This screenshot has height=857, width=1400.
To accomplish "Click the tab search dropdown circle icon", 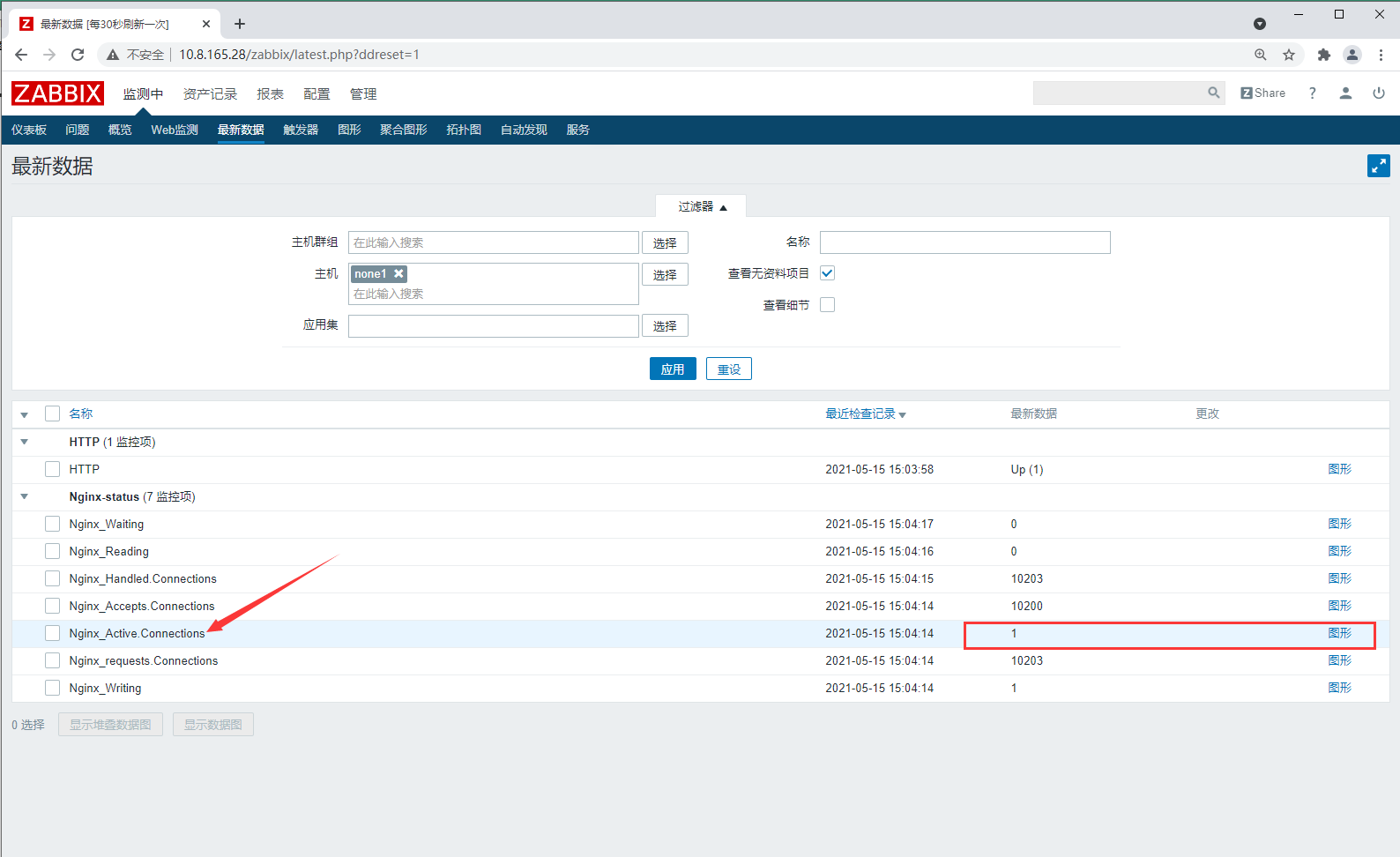I will pyautogui.click(x=1260, y=24).
